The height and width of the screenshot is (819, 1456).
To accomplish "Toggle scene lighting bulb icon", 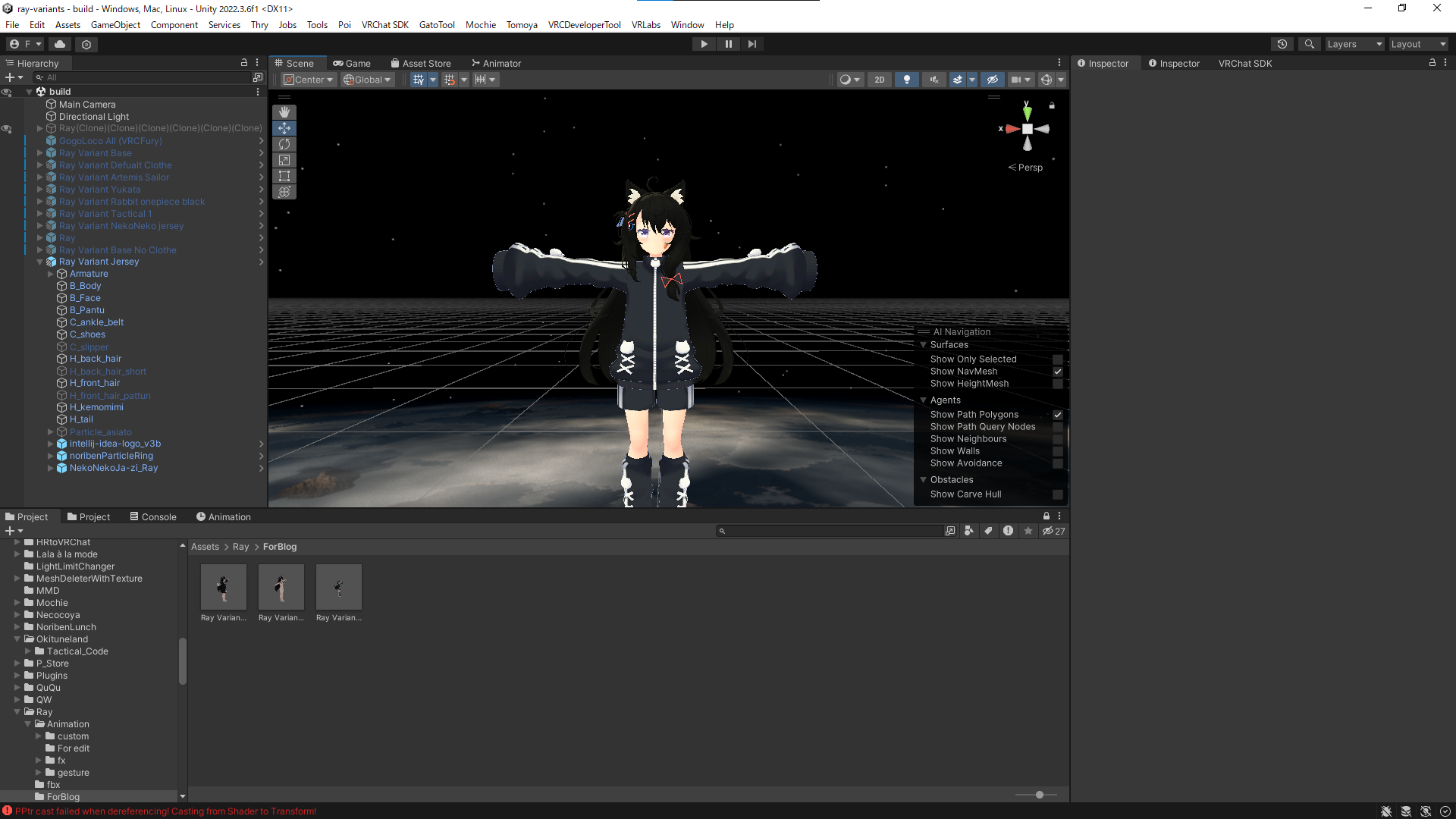I will (906, 80).
